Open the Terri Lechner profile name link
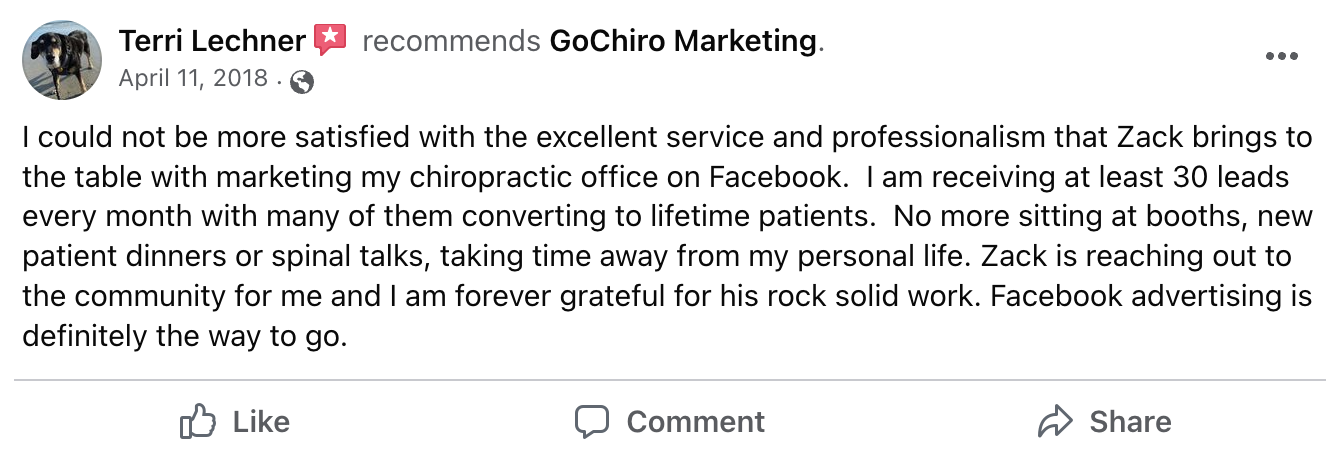 (x=212, y=41)
